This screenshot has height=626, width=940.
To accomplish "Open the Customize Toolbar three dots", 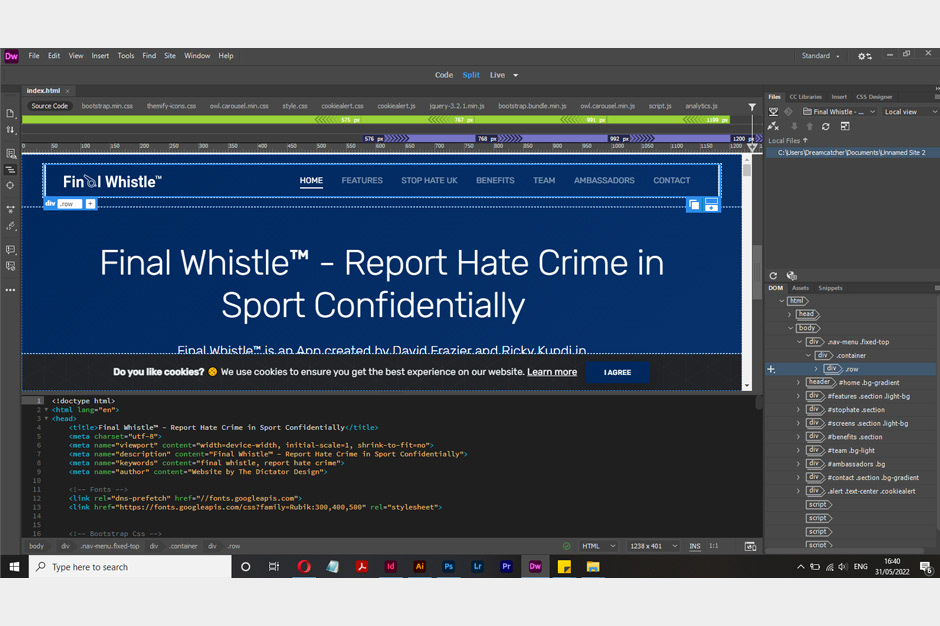I will coord(10,290).
